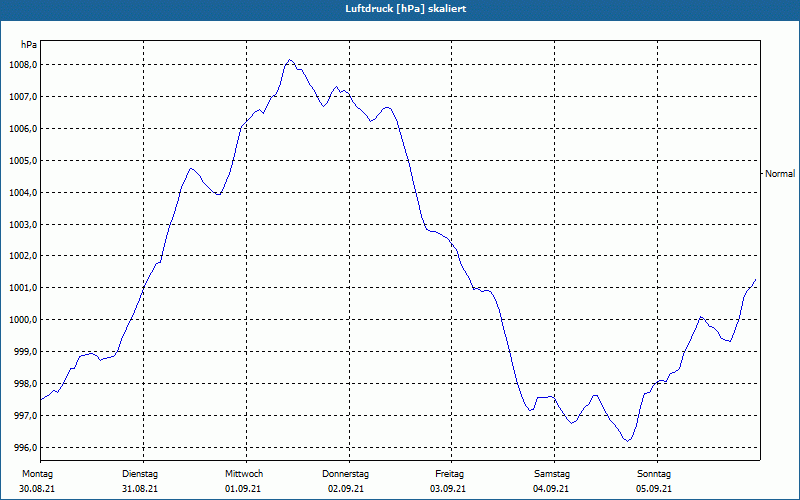The width and height of the screenshot is (800, 500).
Task: Click the '1000,0' axis value
Action: pos(23,320)
